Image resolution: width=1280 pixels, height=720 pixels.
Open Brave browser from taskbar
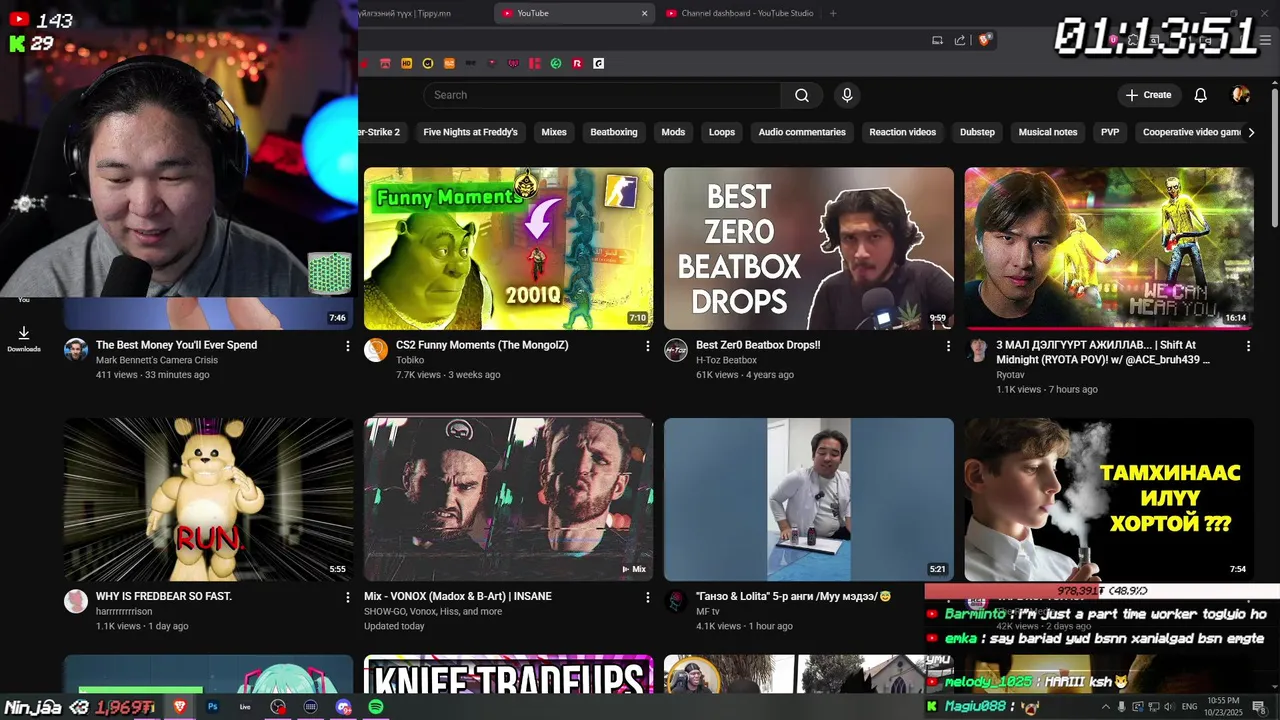[x=180, y=707]
